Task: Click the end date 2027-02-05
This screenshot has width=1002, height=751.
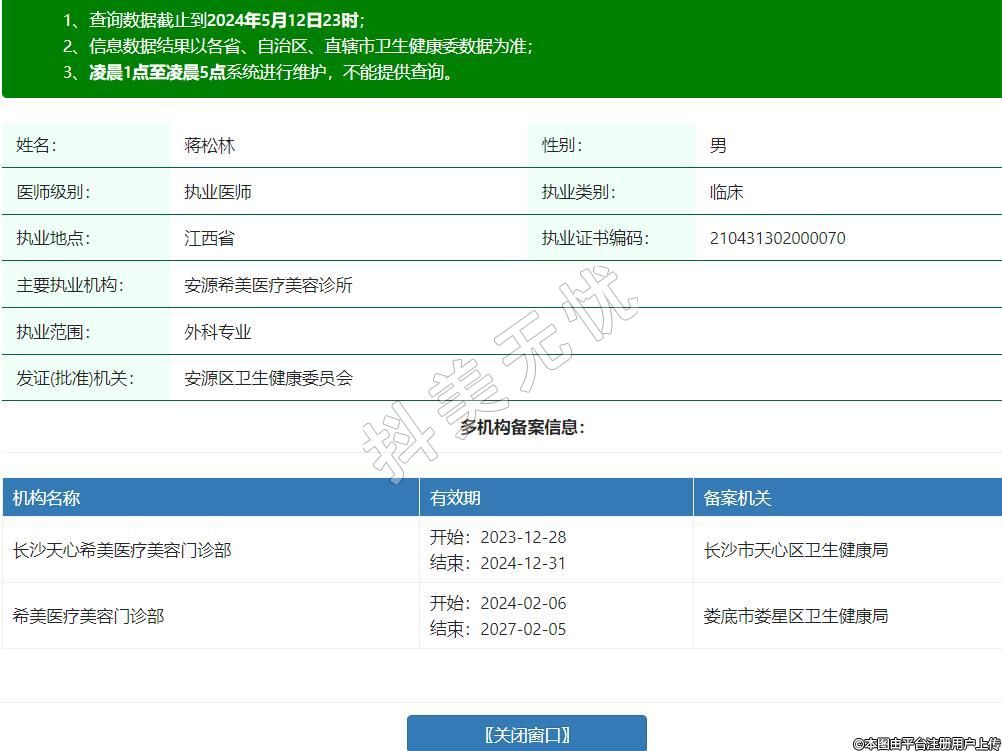Action: point(522,629)
